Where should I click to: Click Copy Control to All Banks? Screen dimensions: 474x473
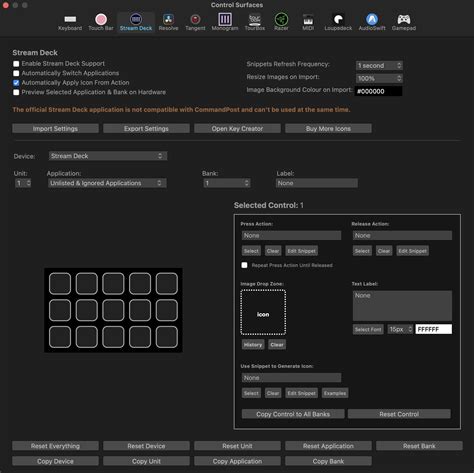[x=293, y=414]
